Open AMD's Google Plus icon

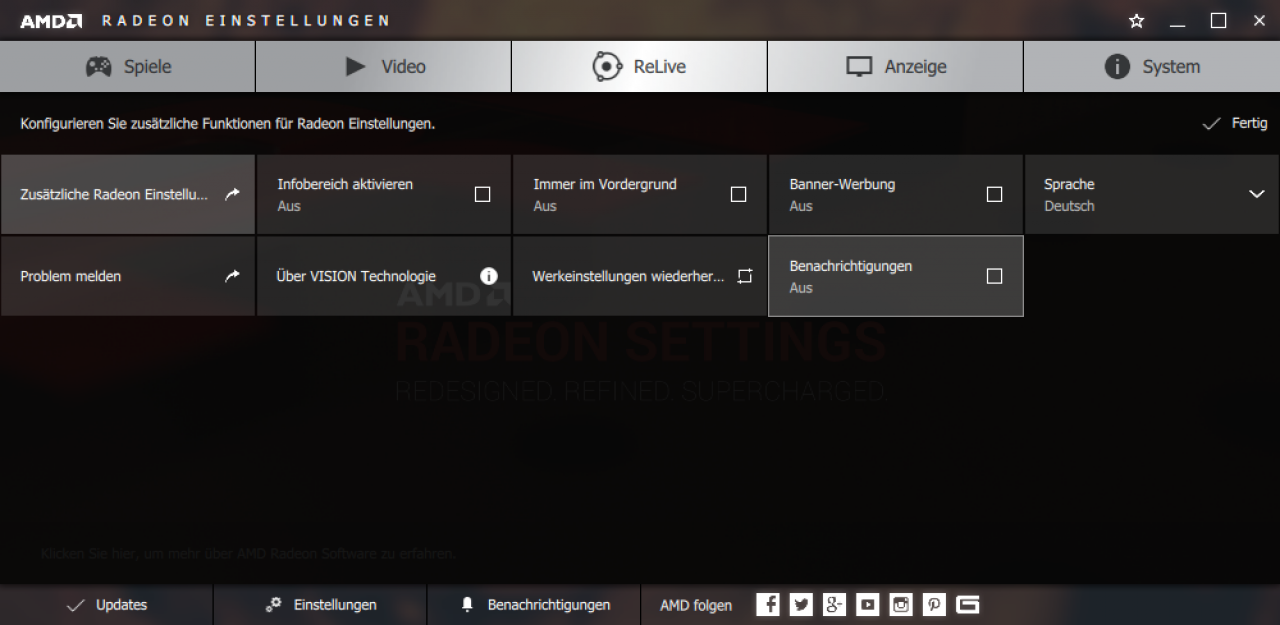(x=834, y=604)
